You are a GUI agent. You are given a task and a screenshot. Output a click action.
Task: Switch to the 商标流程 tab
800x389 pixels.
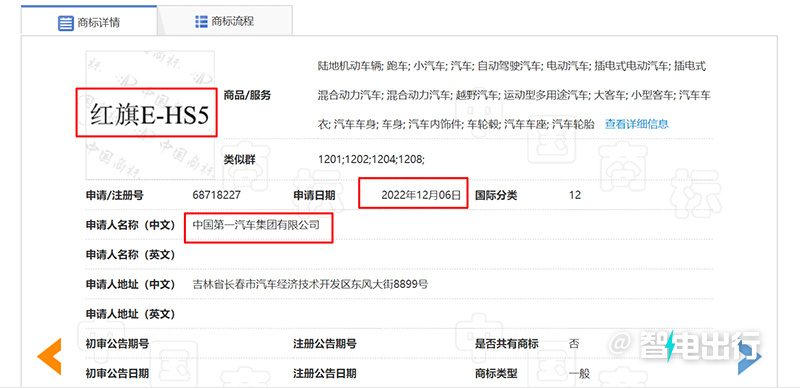(224, 21)
